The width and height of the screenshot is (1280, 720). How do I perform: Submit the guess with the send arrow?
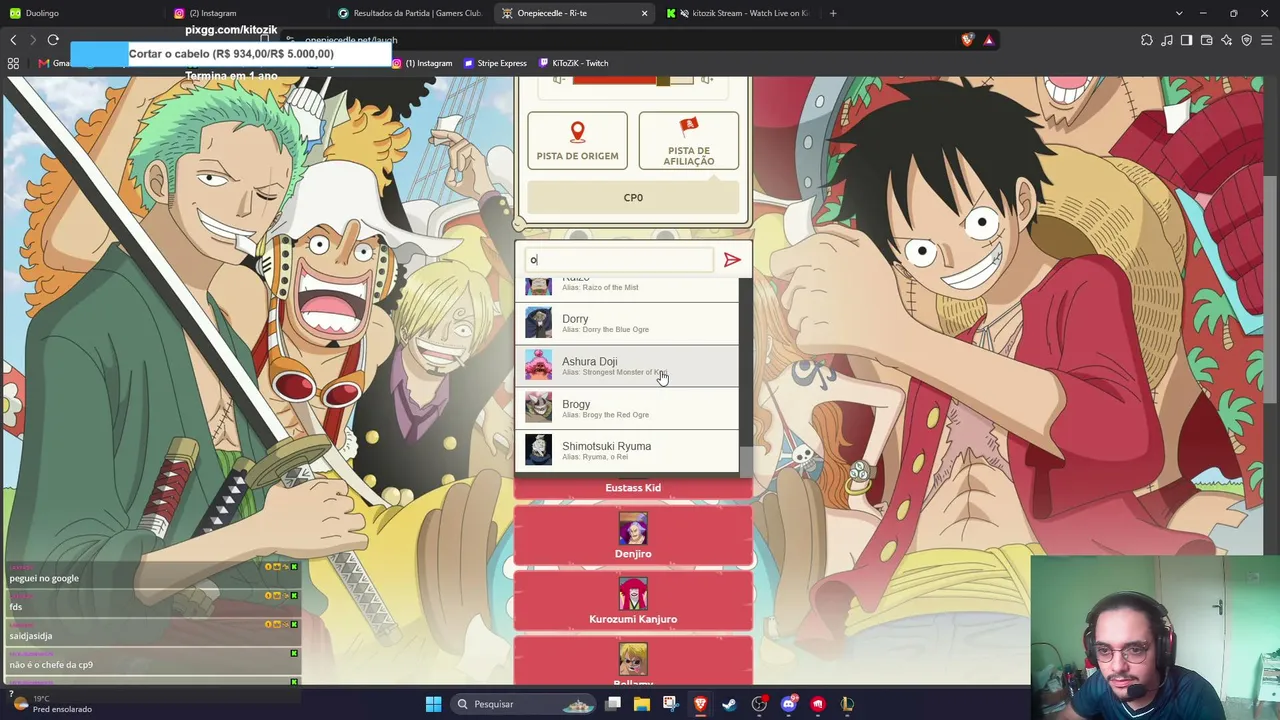(x=732, y=260)
